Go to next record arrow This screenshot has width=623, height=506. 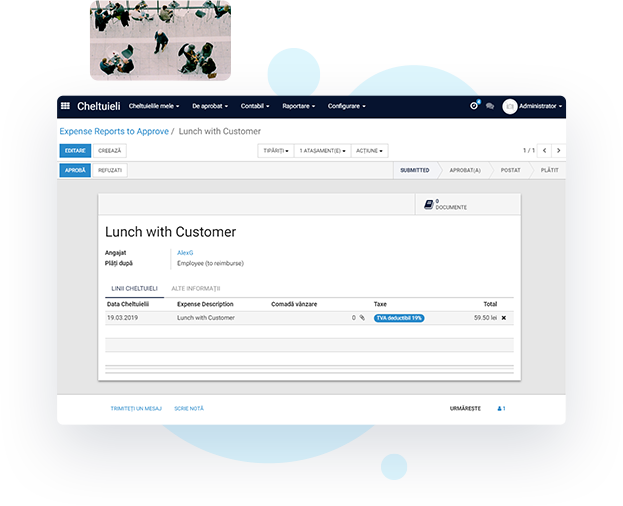[558, 151]
